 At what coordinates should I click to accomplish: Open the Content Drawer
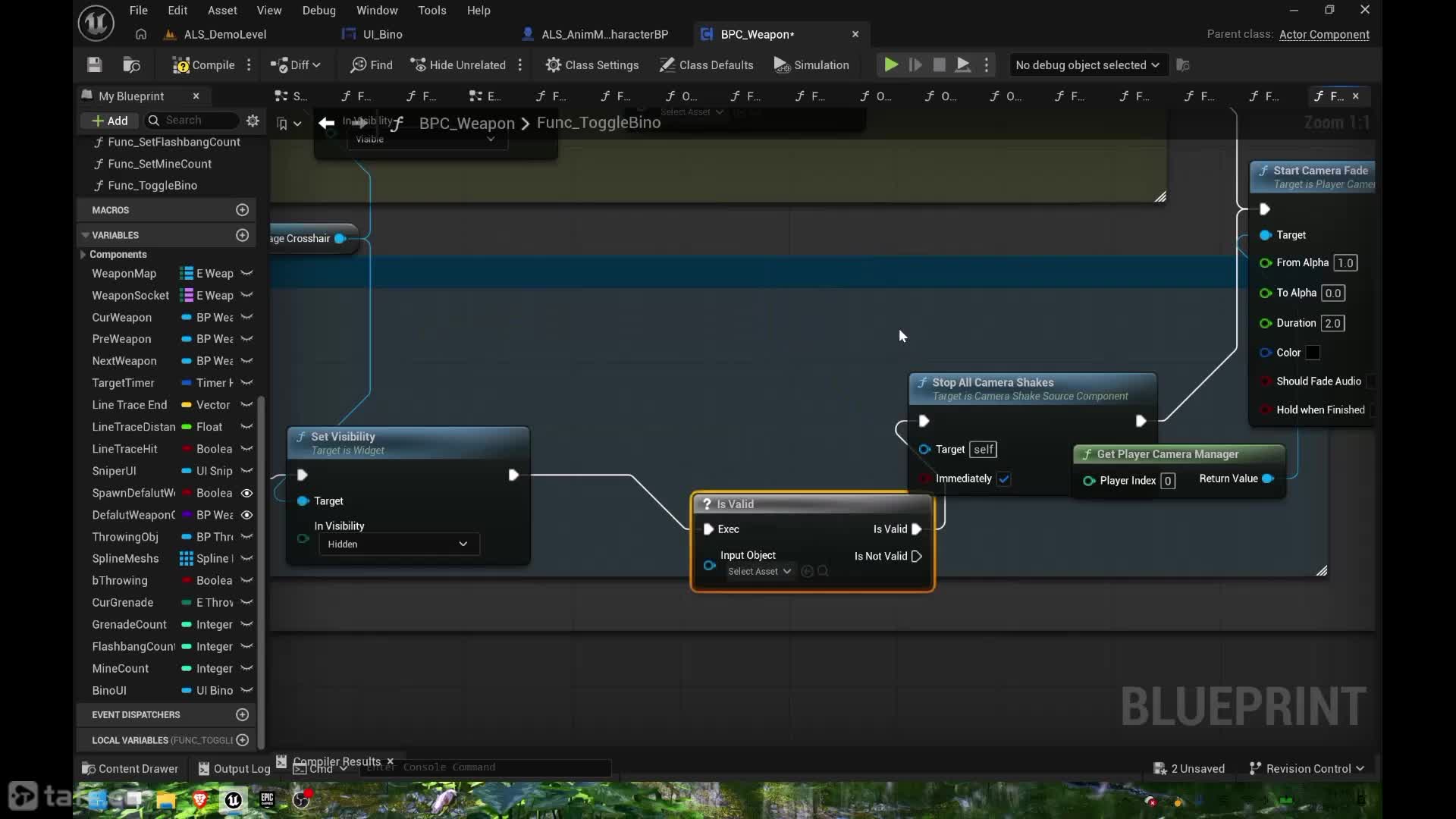[x=130, y=769]
